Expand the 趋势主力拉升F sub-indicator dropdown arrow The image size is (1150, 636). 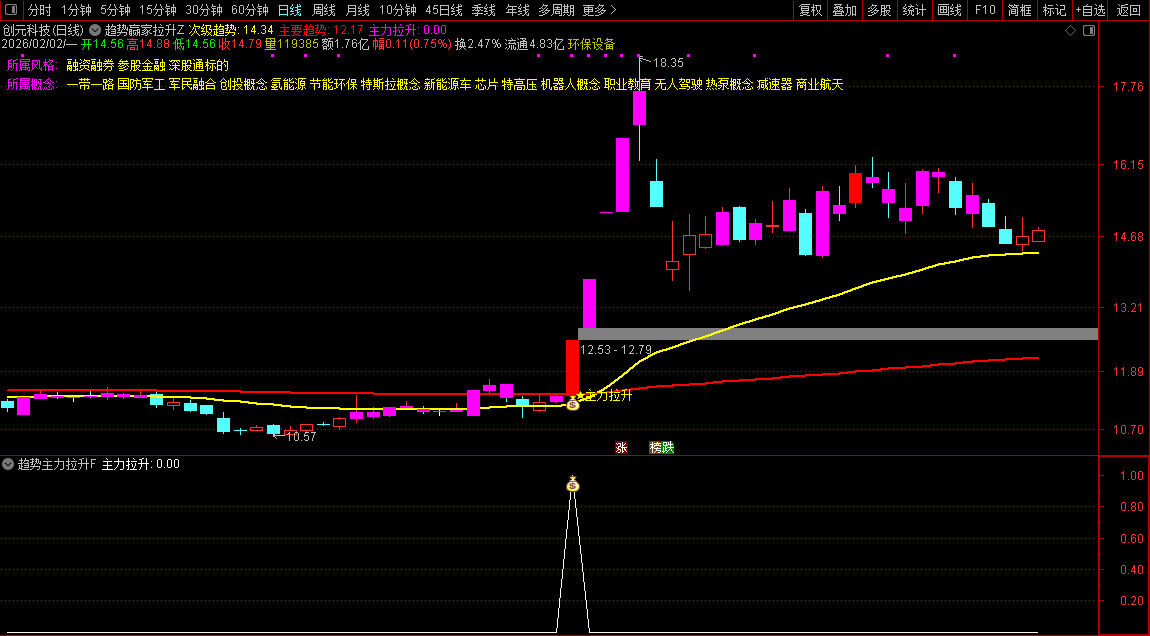point(8,464)
